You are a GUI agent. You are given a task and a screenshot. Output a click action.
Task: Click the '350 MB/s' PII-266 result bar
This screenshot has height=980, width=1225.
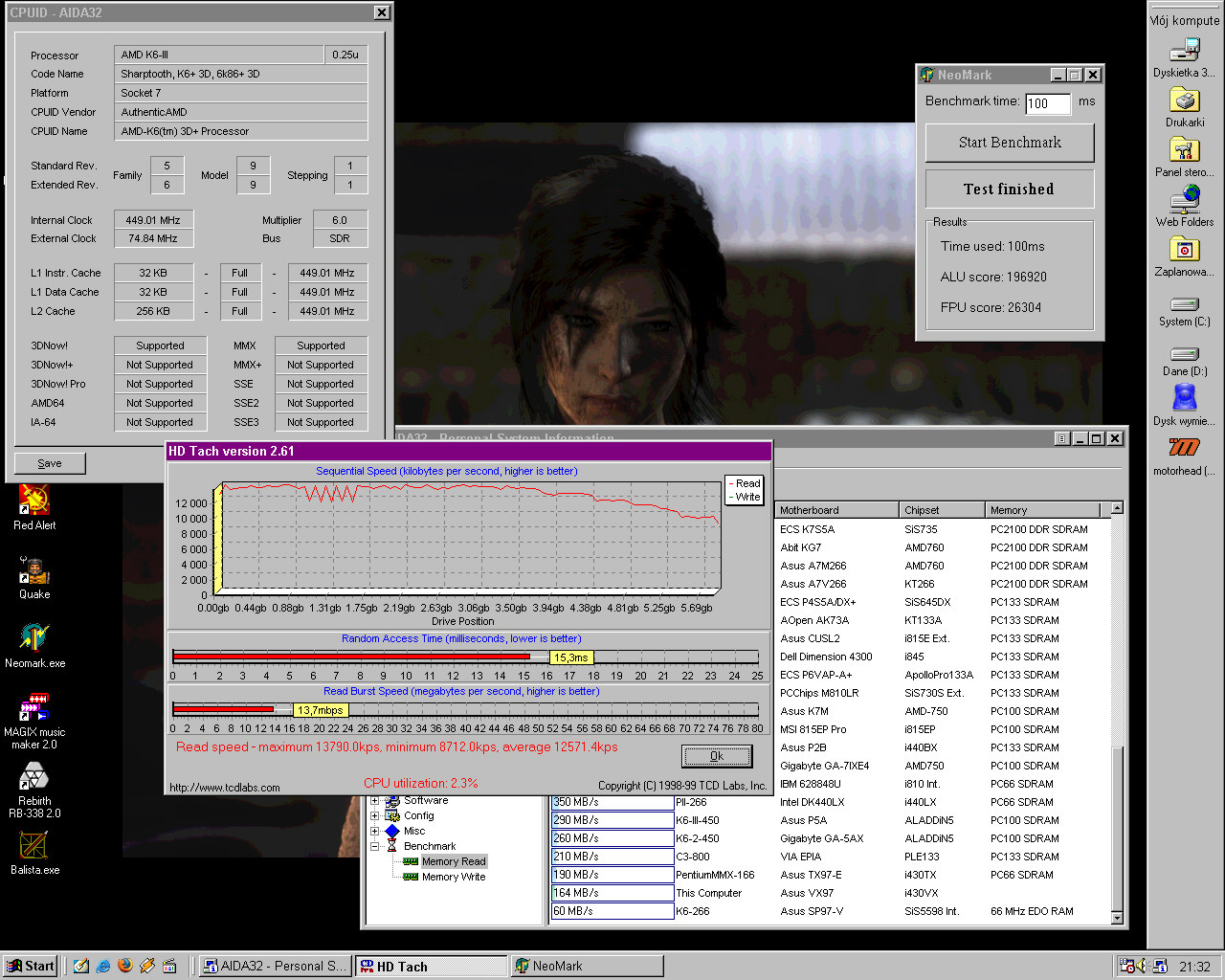[612, 802]
